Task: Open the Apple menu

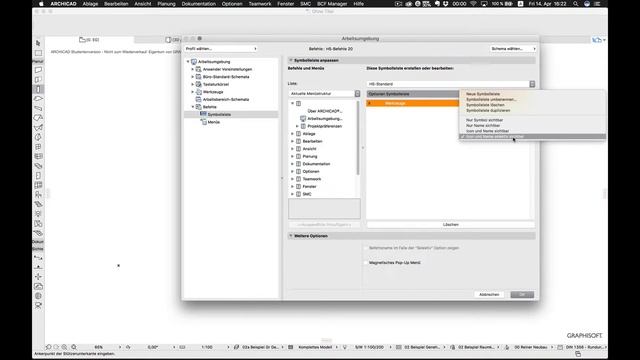Action: coord(41,4)
